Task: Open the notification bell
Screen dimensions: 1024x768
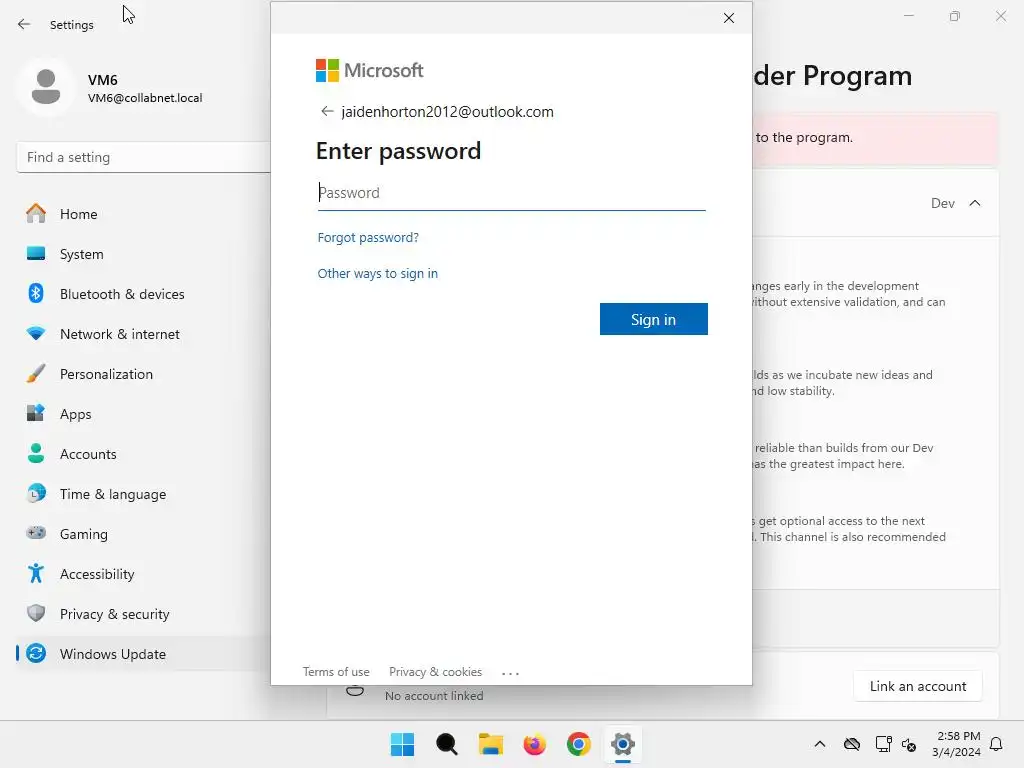Action: point(996,744)
